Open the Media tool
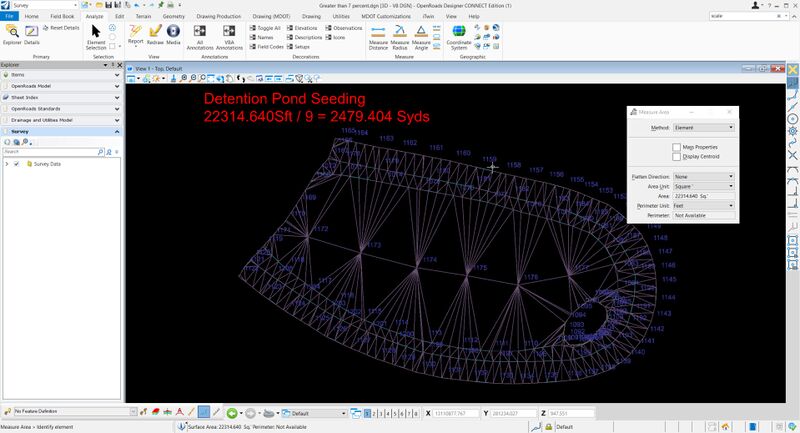This screenshot has height=433, width=800. pyautogui.click(x=173, y=35)
